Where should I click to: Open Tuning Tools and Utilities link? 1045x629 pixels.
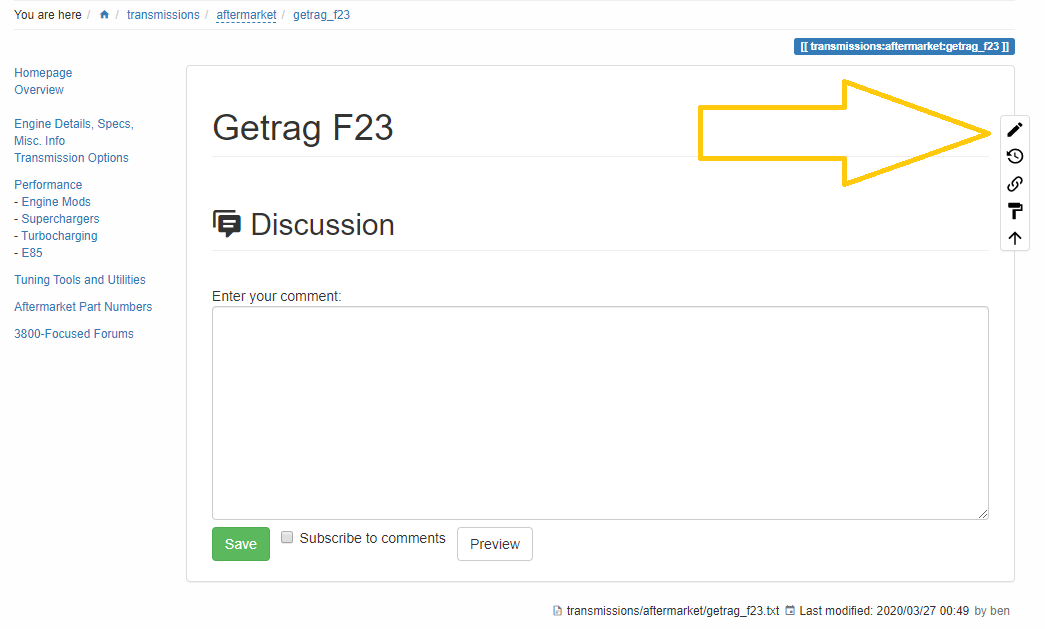(80, 280)
